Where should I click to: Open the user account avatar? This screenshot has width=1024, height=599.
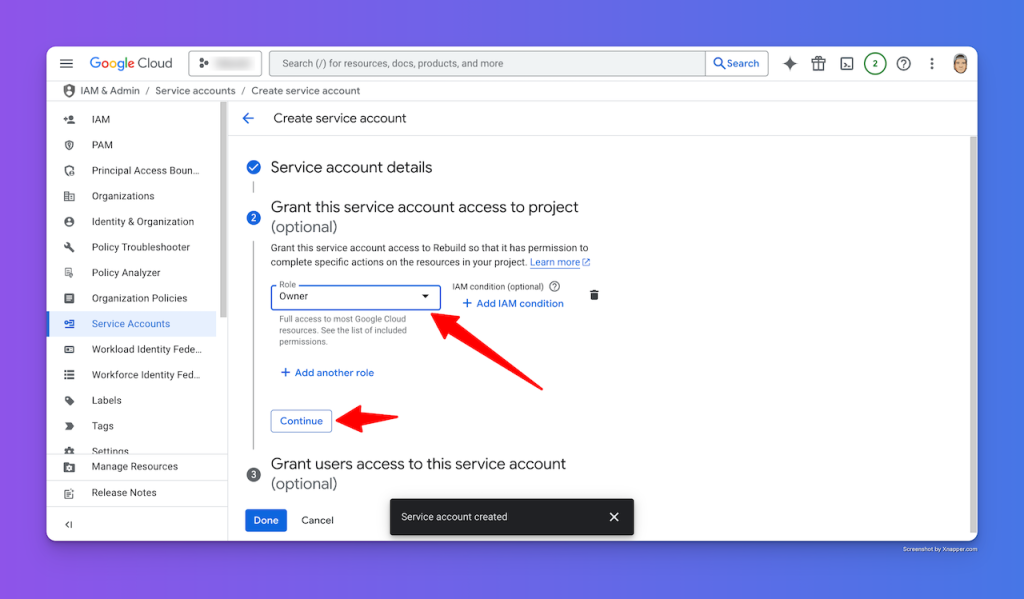(960, 63)
